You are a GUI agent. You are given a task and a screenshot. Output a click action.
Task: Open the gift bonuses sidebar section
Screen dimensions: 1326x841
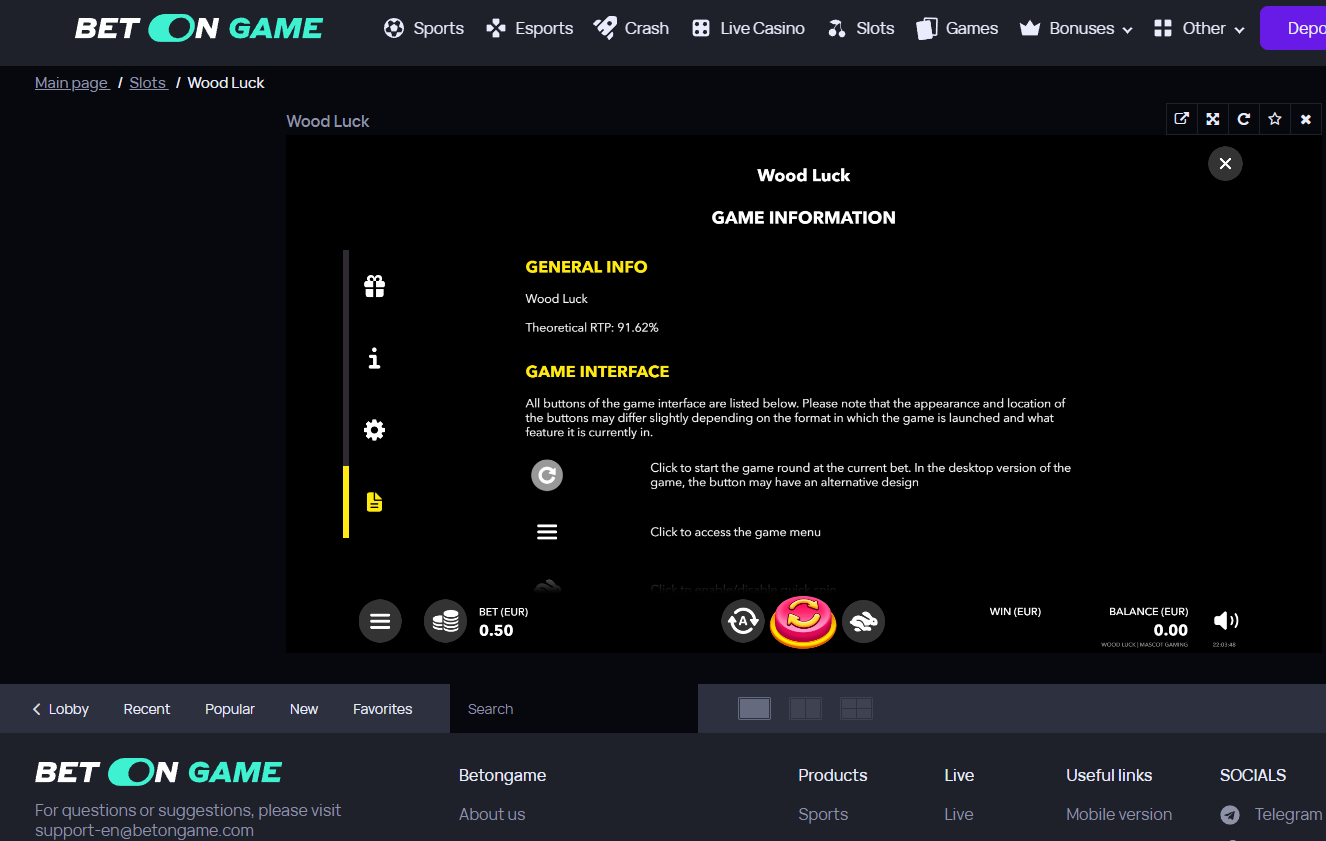pyautogui.click(x=374, y=286)
